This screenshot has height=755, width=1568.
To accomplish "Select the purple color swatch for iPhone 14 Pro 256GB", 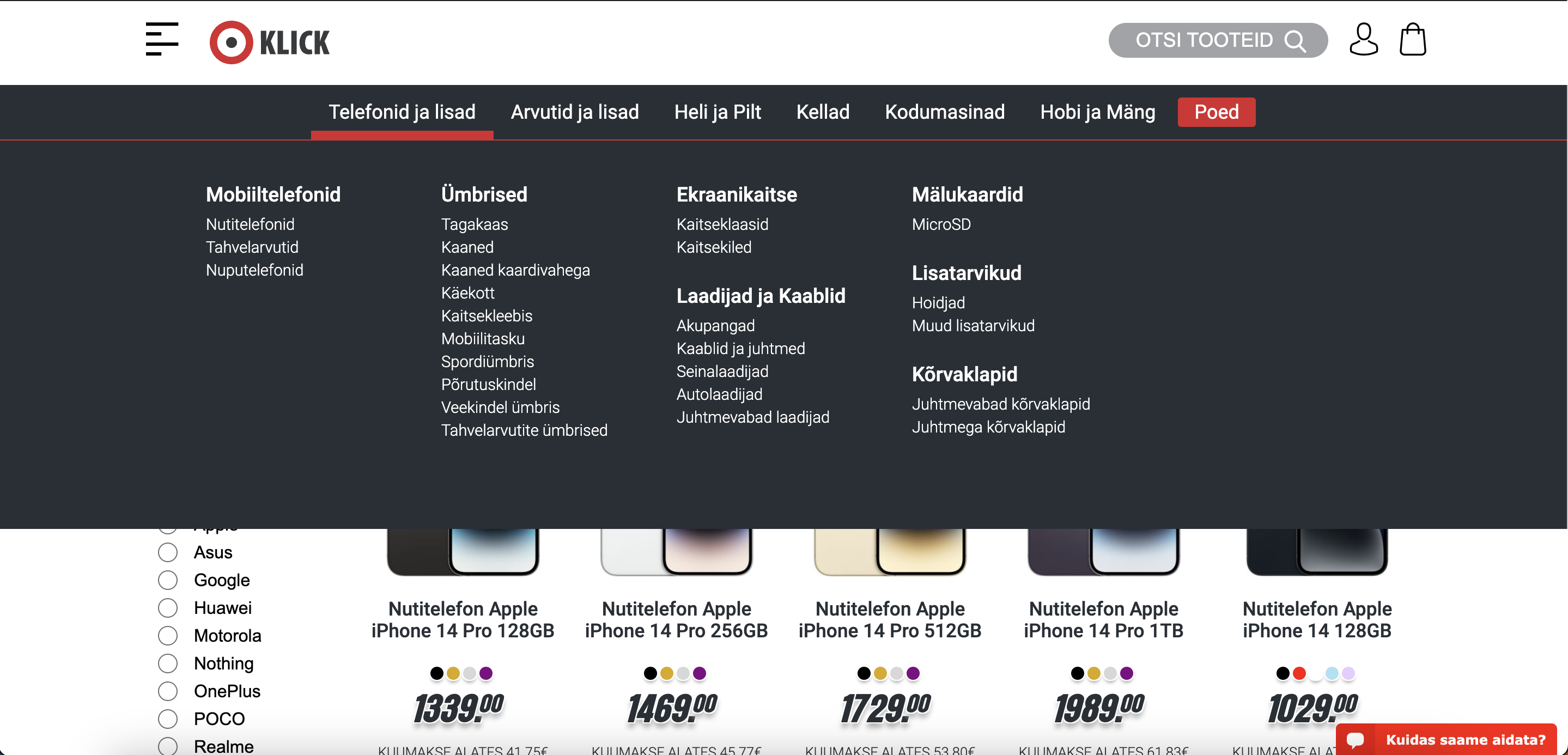I will coord(700,673).
